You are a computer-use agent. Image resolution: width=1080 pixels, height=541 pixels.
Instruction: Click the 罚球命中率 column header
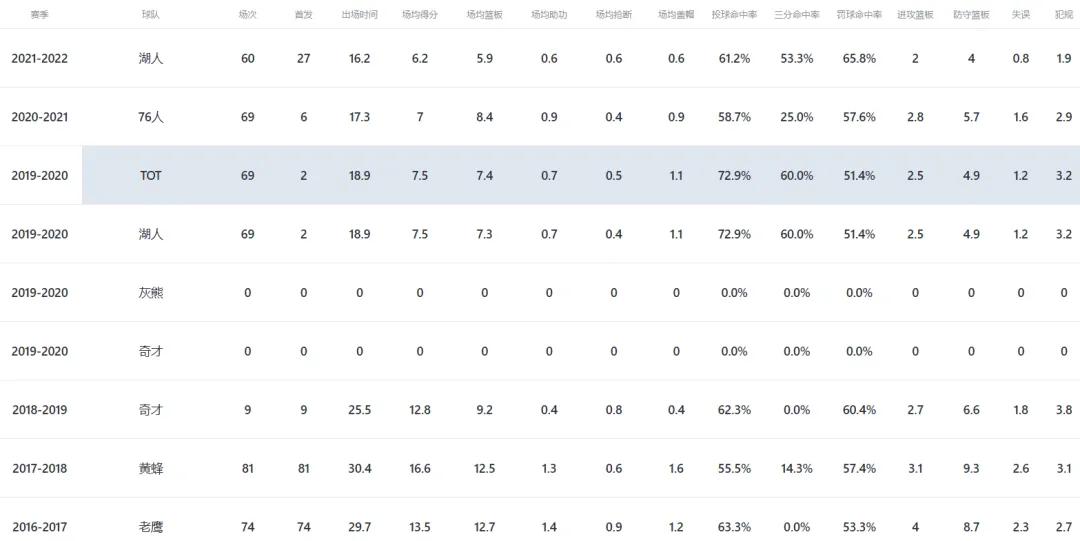[x=859, y=14]
